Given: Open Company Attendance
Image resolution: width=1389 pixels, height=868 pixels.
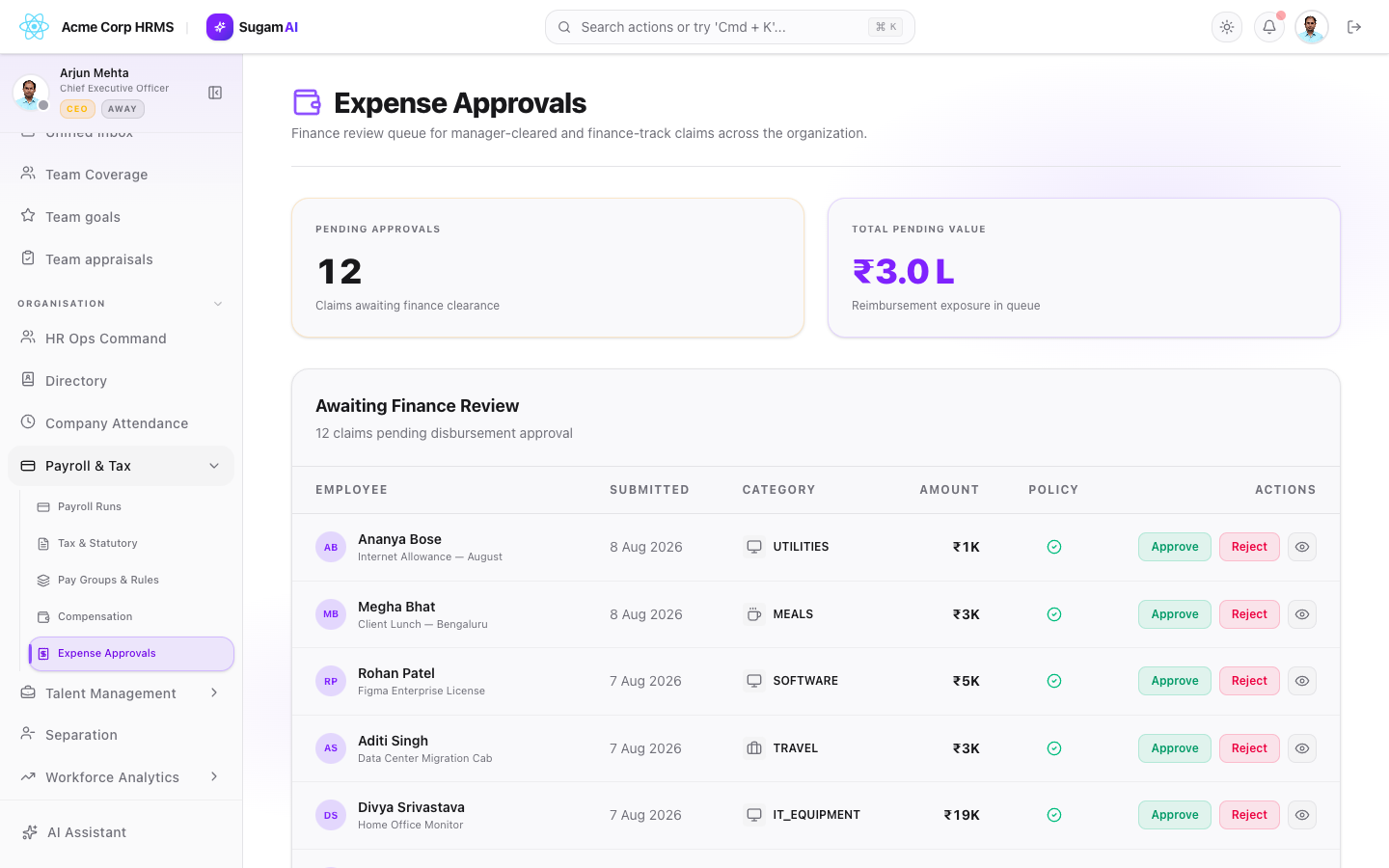Looking at the screenshot, I should [121, 423].
